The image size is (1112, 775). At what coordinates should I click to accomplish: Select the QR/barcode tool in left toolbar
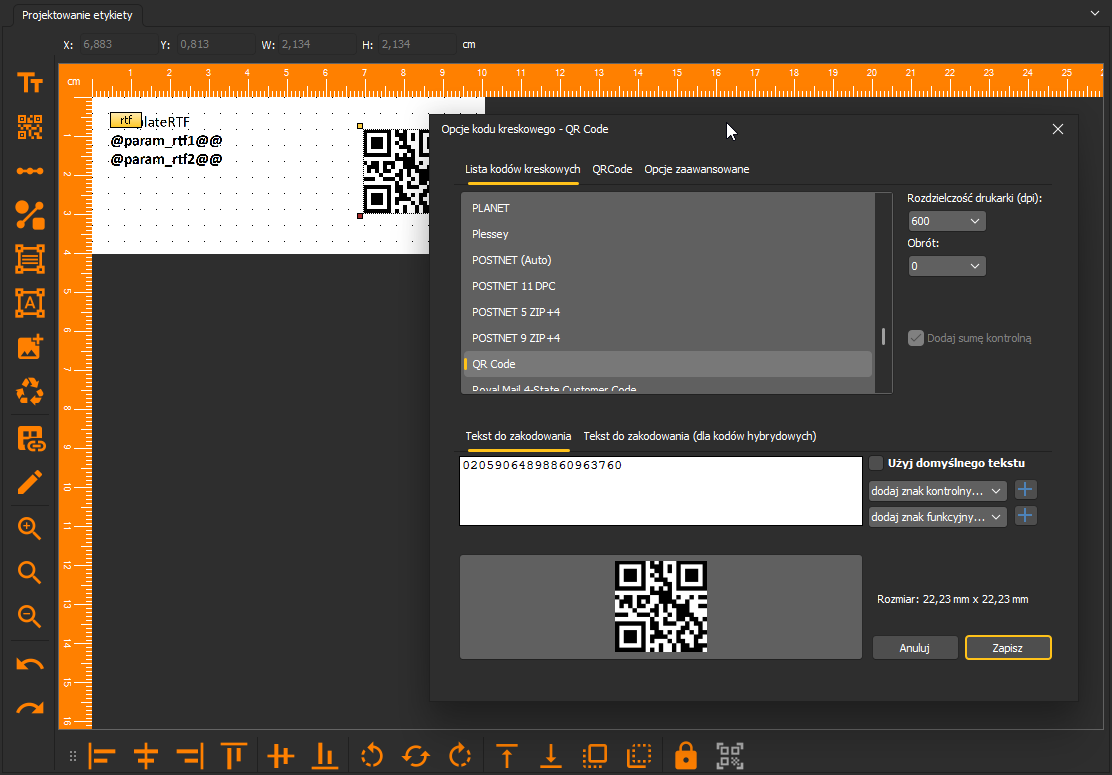(30, 127)
